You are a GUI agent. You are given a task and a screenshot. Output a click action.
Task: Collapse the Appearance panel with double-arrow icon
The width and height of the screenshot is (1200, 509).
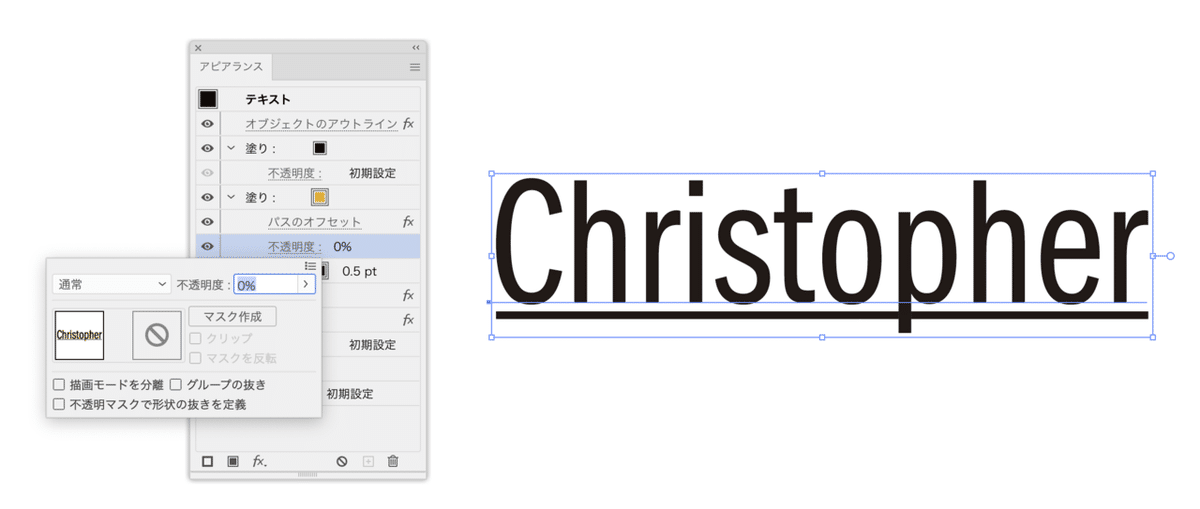point(415,47)
